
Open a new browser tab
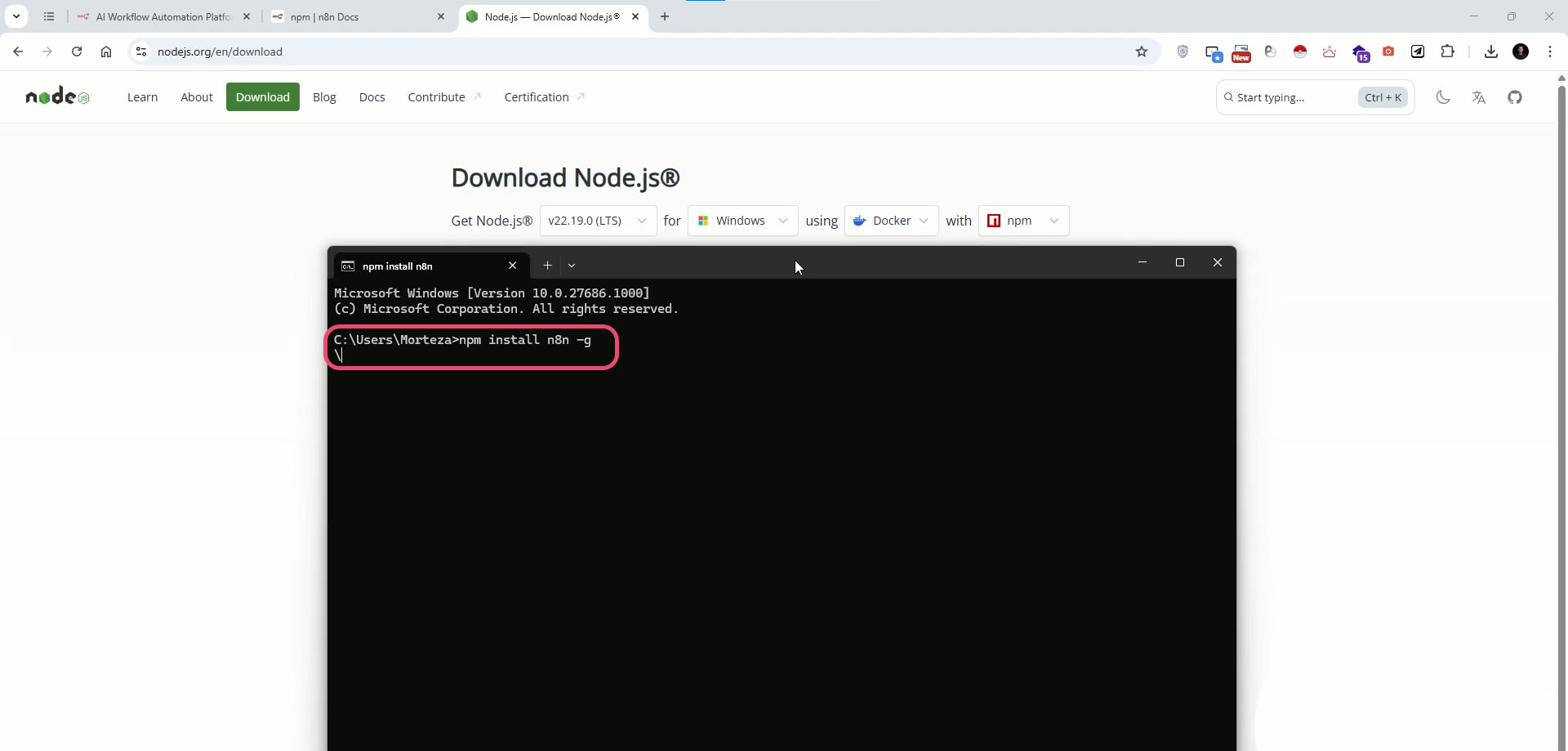665,16
